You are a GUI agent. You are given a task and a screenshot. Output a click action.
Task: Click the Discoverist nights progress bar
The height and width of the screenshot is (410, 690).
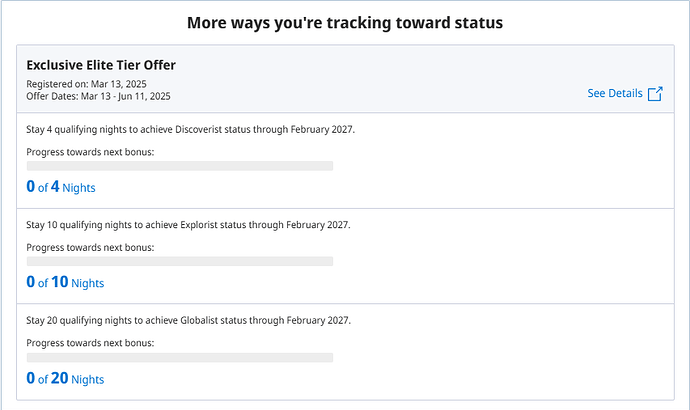(180, 165)
